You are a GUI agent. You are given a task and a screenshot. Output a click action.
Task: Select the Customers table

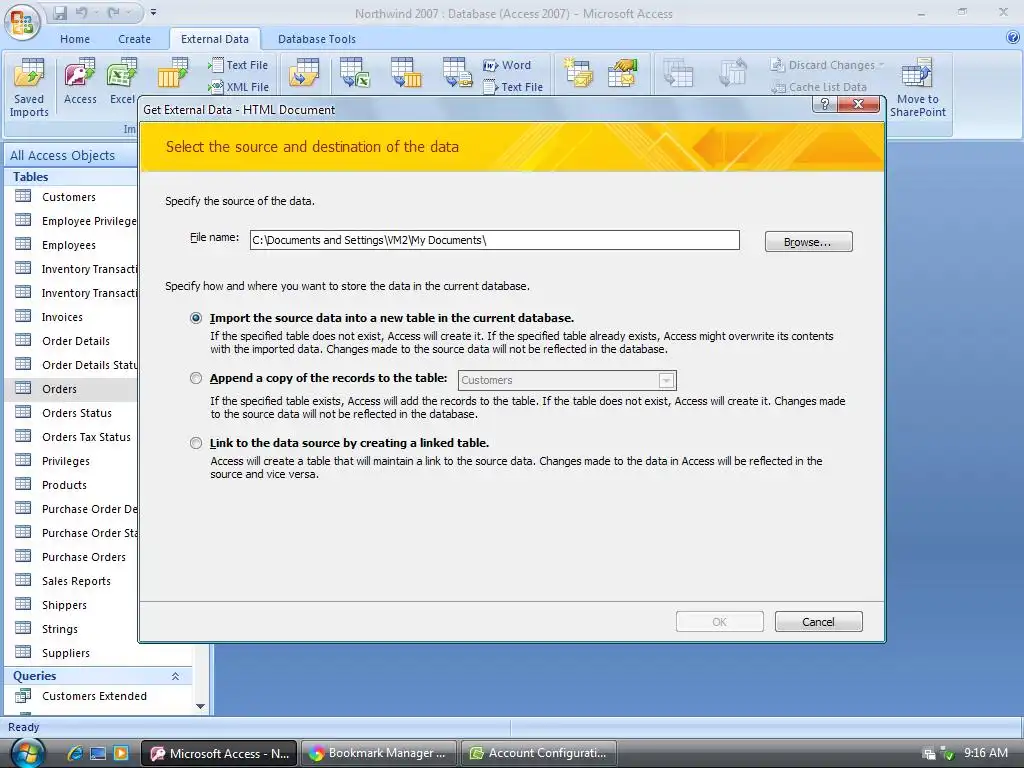(71, 197)
